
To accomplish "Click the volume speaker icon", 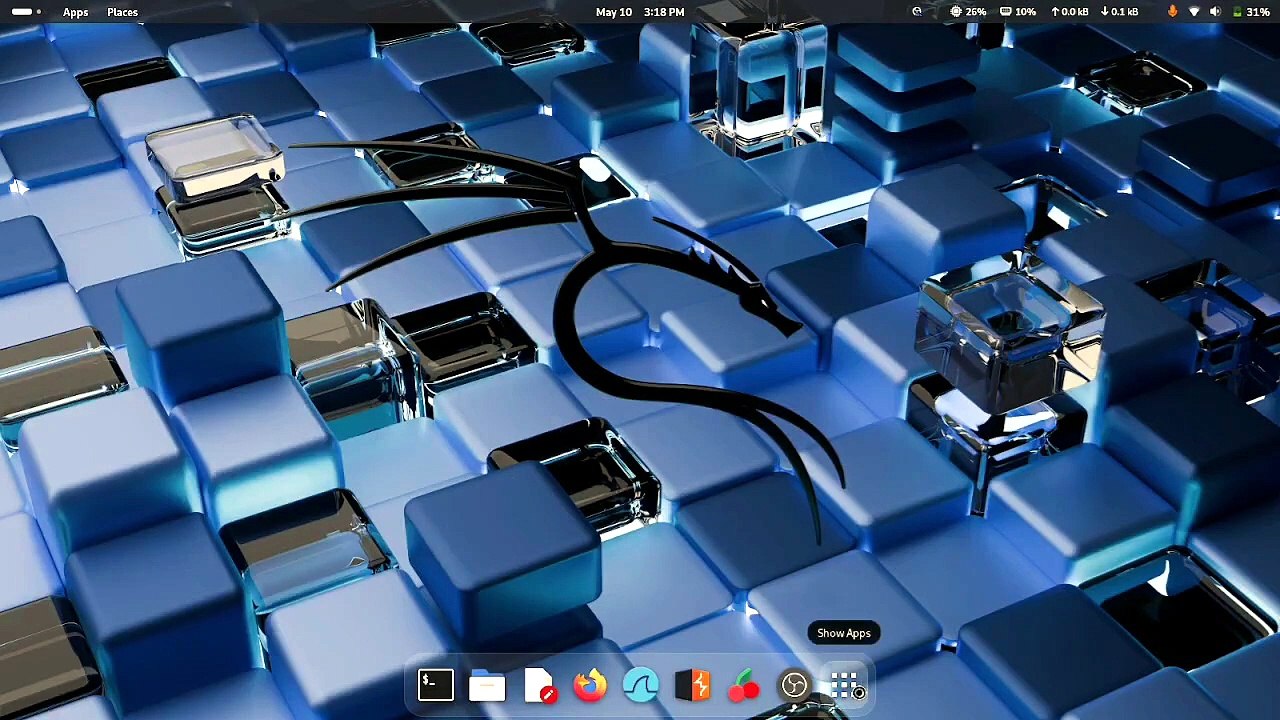I will 1215,12.
